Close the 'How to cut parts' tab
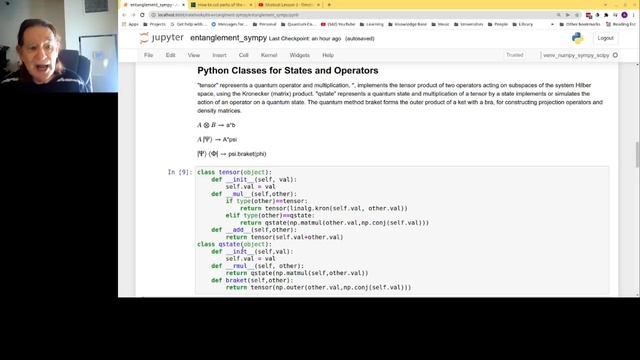Screen dimensions: 640x360 click(x=251, y=4)
